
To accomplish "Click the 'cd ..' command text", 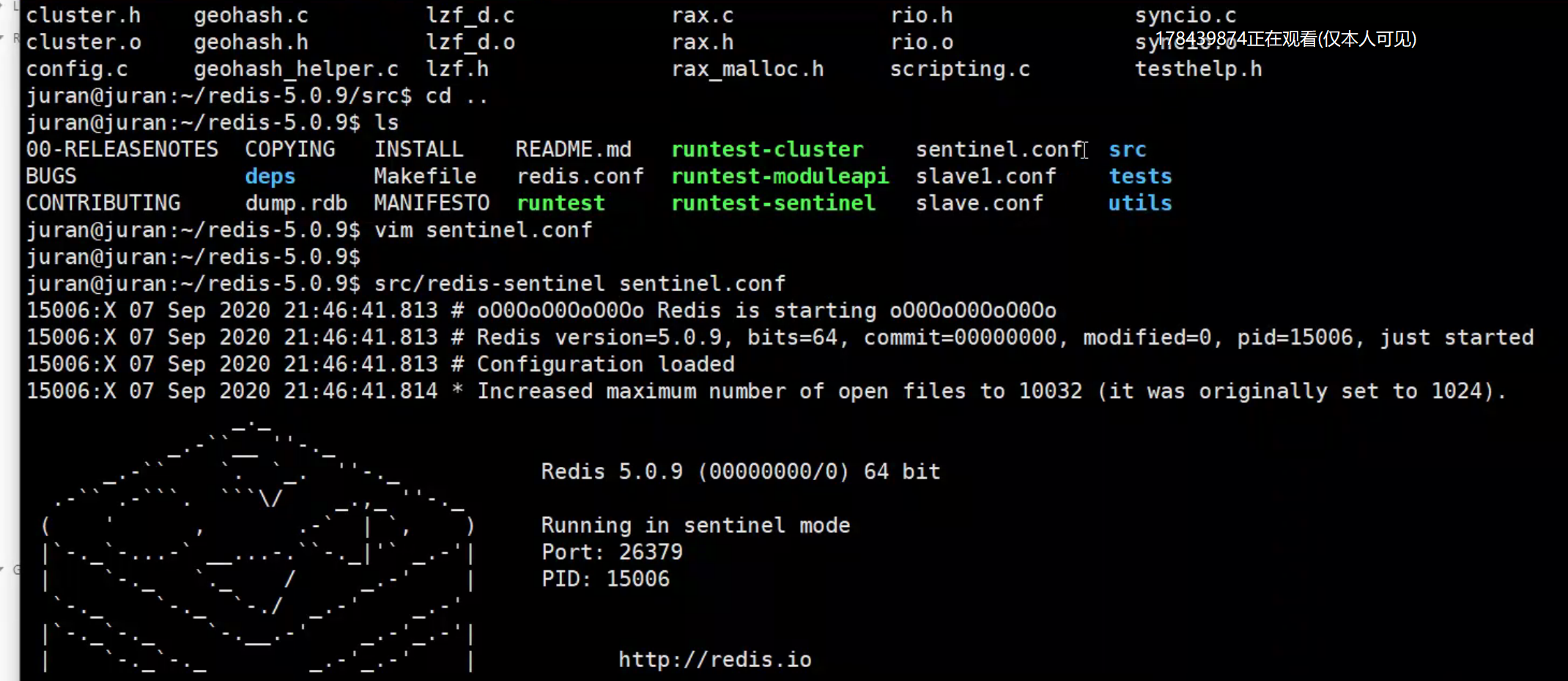I will [457, 96].
